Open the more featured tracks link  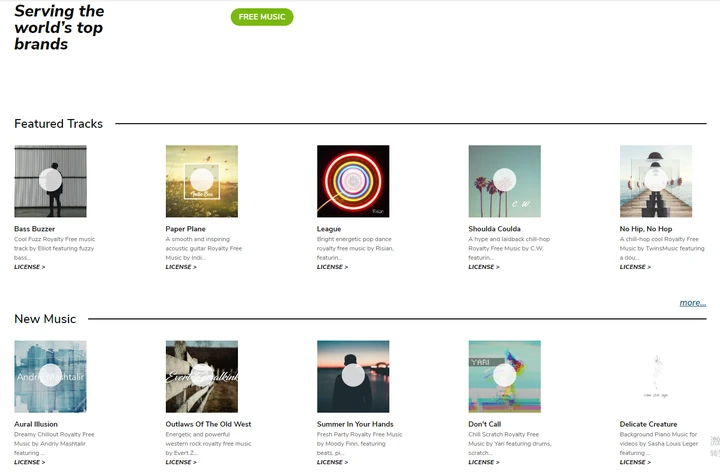tap(692, 303)
